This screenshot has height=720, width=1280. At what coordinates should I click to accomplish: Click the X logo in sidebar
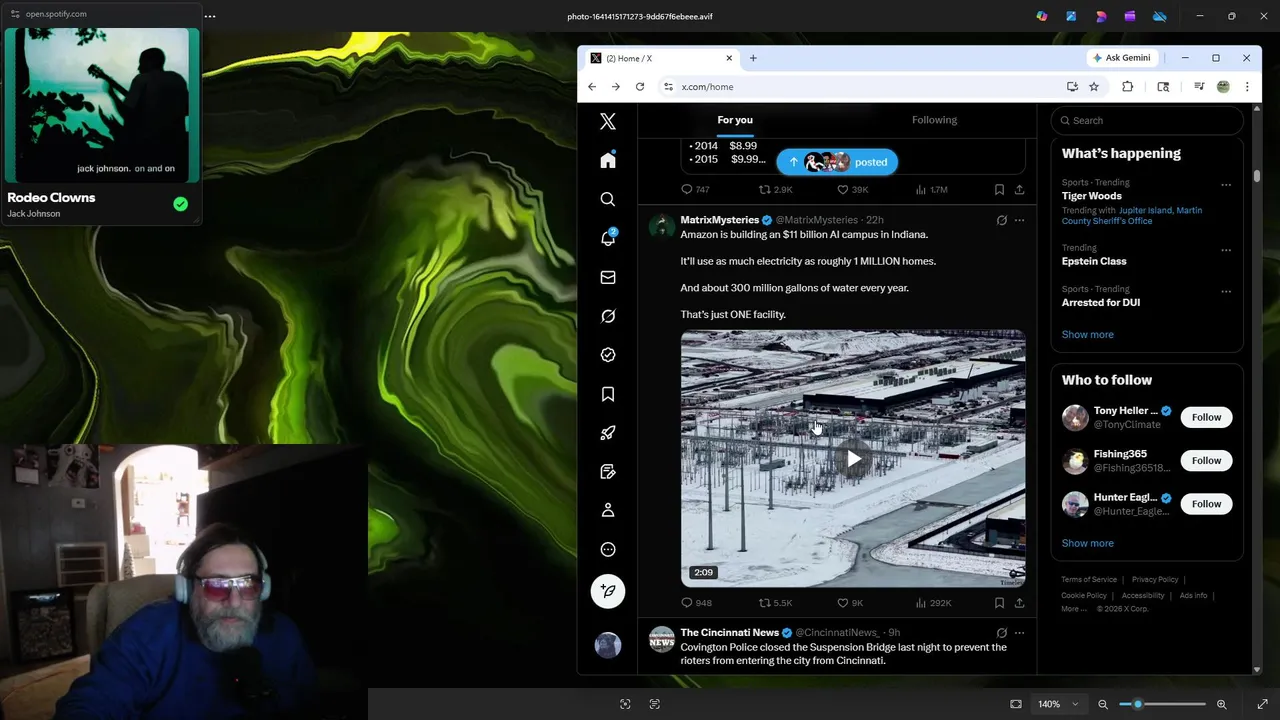pyautogui.click(x=608, y=122)
